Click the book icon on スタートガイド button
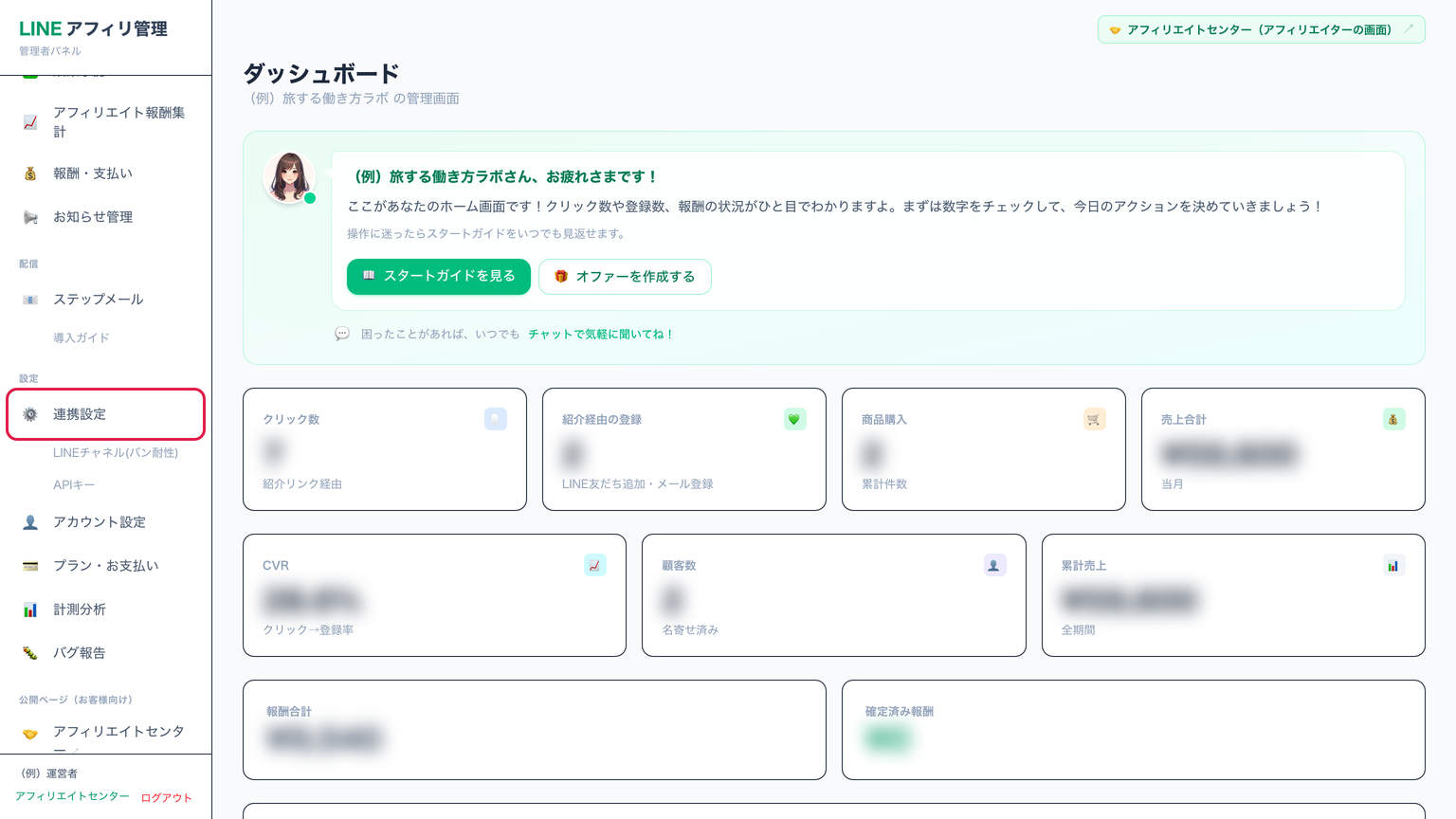Viewport: 1456px width, 819px height. click(x=369, y=276)
